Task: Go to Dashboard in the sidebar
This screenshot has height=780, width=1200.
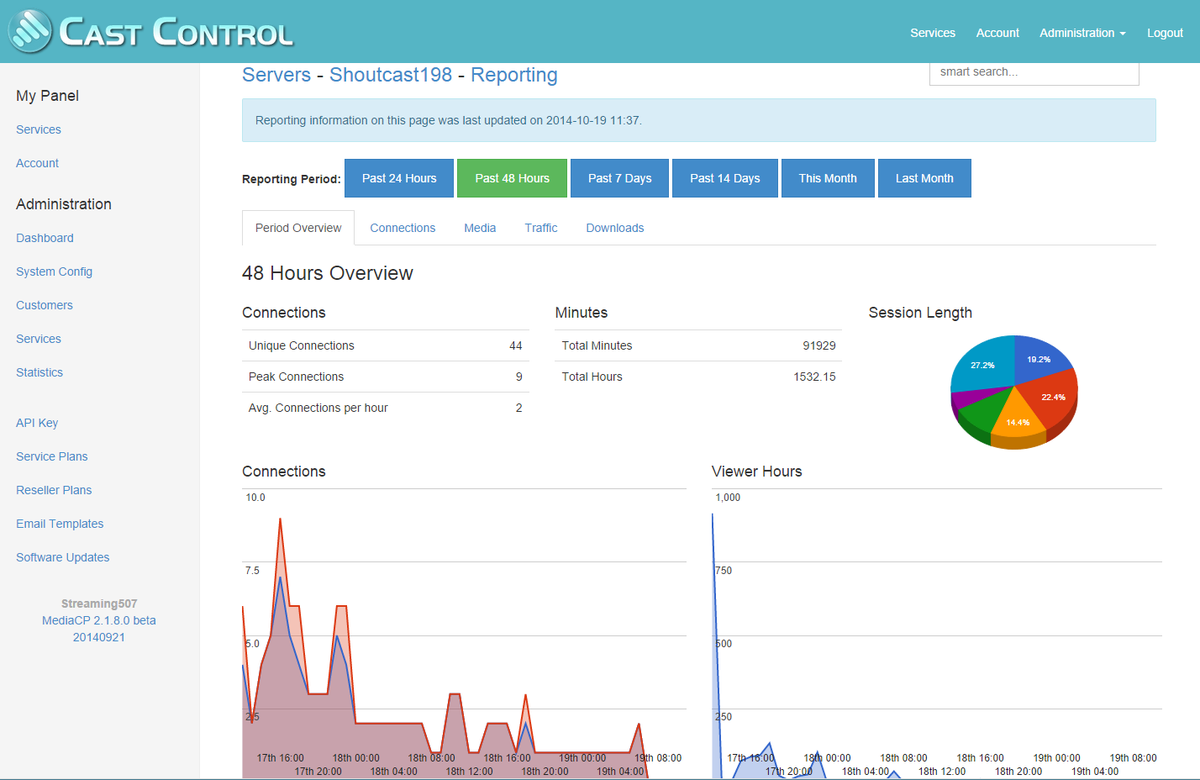Action: pos(45,238)
